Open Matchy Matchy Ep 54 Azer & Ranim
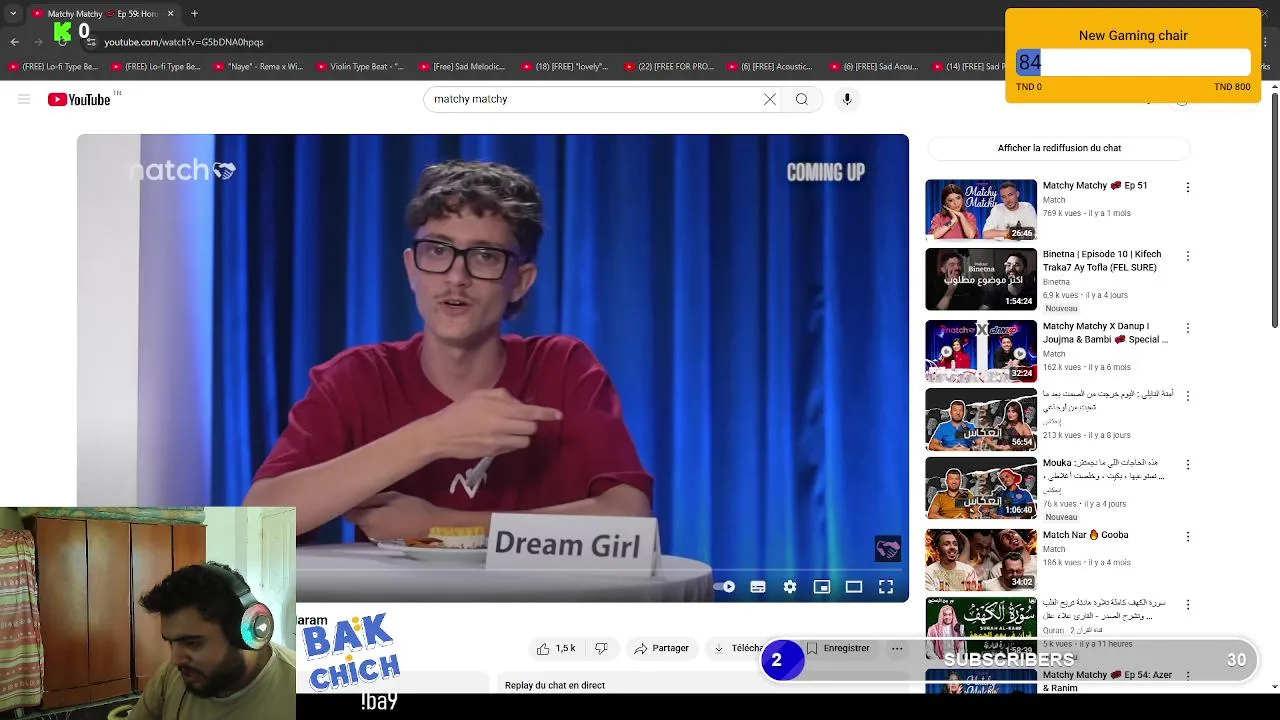Screen dimensions: 1280x720 (1107, 680)
